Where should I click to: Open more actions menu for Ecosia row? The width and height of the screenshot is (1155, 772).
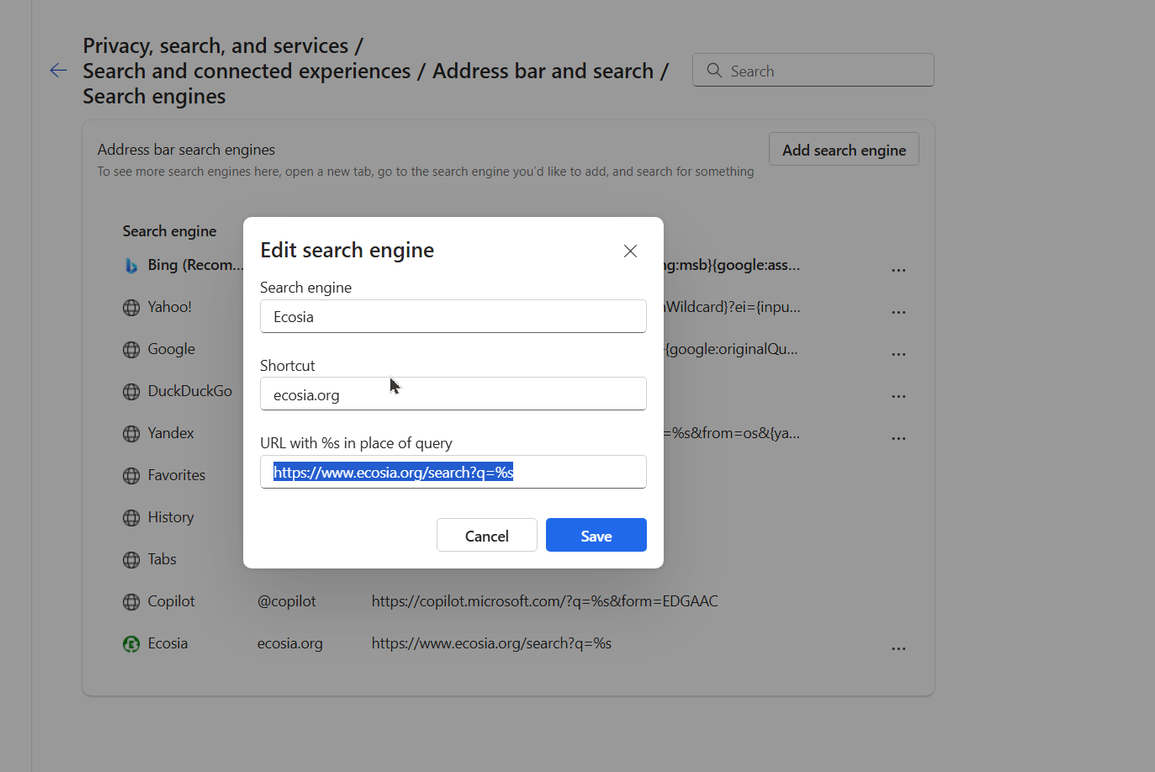coord(898,648)
